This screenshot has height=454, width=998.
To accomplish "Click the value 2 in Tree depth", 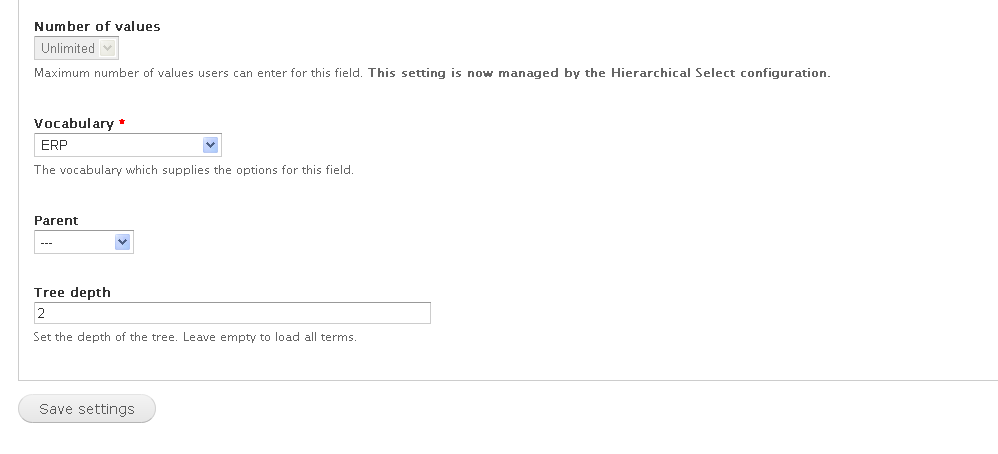I will coord(41,313).
